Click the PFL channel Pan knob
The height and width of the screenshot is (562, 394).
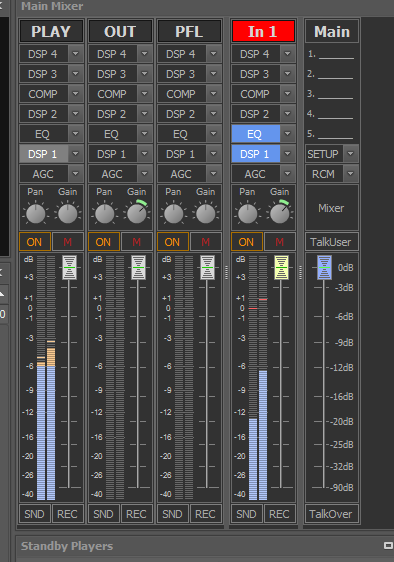coord(174,214)
